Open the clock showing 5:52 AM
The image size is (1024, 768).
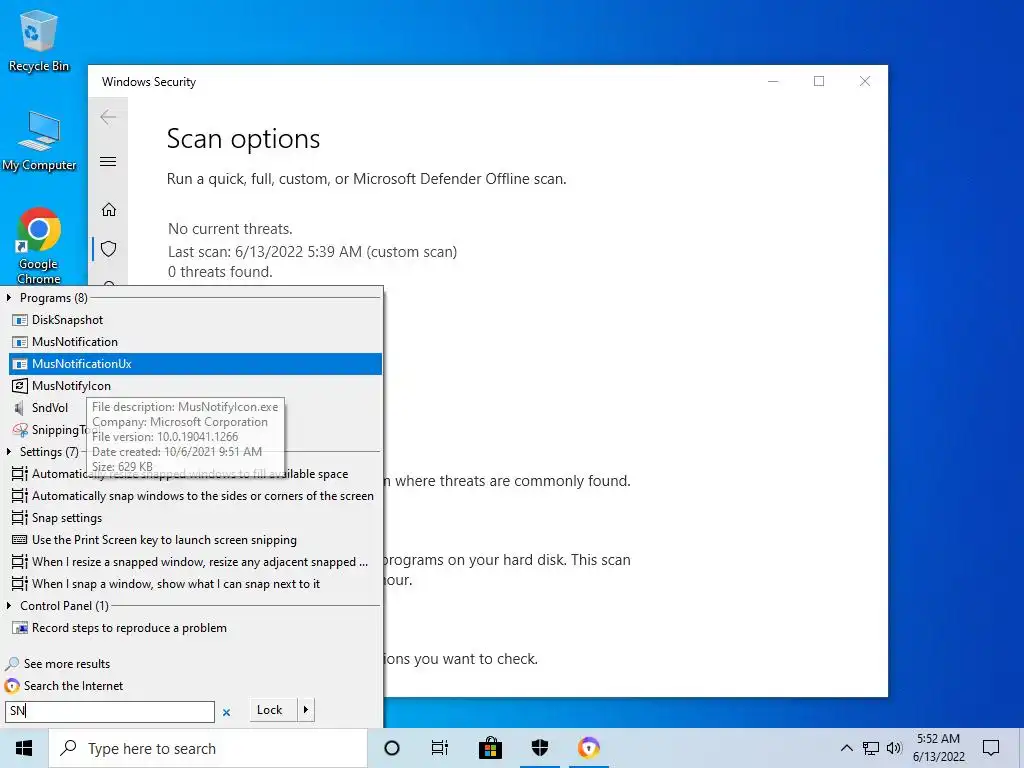pos(938,748)
